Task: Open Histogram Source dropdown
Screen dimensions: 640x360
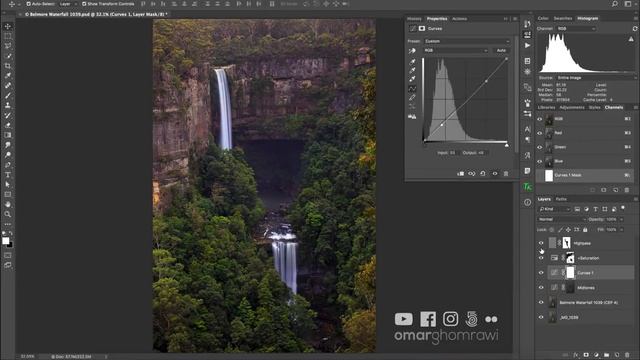Action: click(596, 78)
